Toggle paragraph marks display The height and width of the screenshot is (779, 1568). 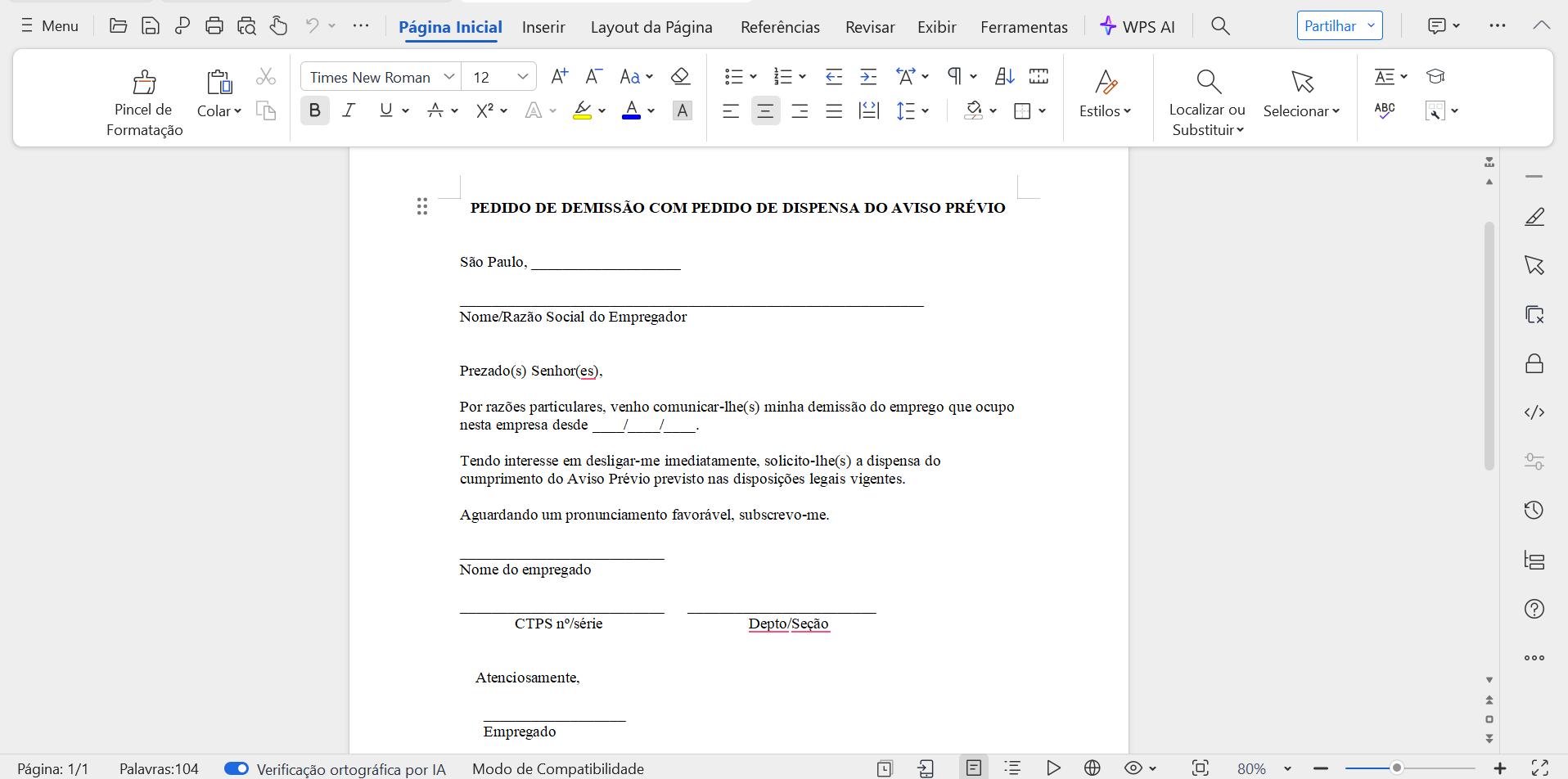click(x=954, y=75)
